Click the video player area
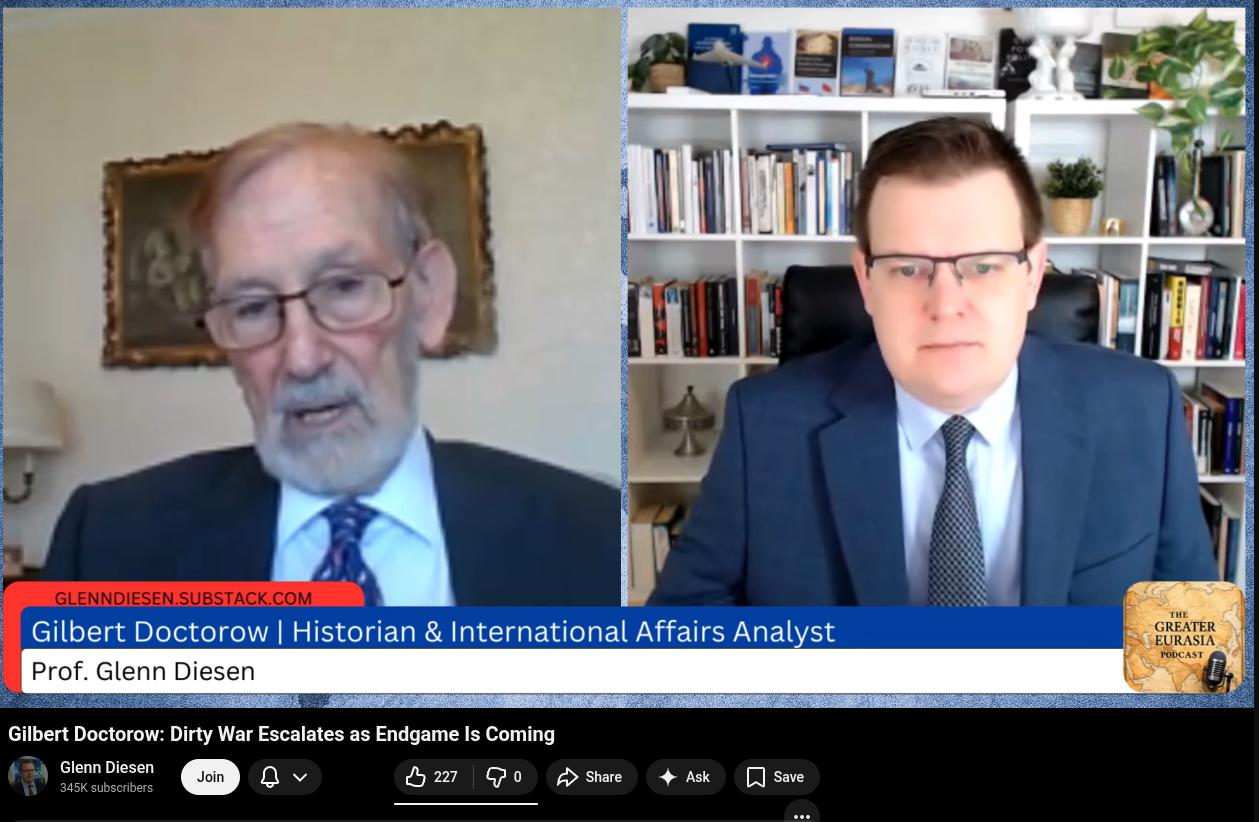The height and width of the screenshot is (822, 1259). click(626, 353)
